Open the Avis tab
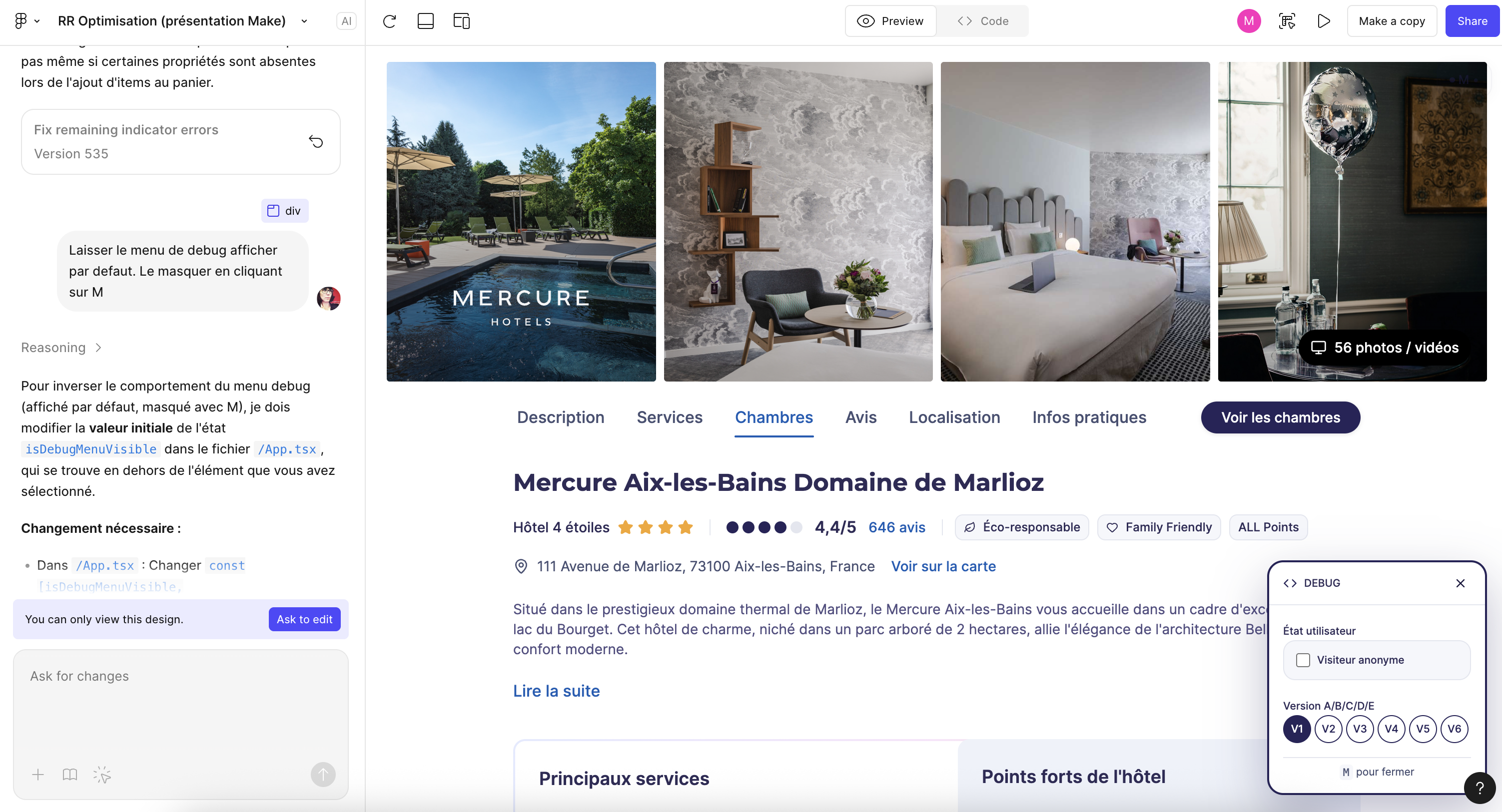Image resolution: width=1502 pixels, height=812 pixels. click(x=860, y=417)
